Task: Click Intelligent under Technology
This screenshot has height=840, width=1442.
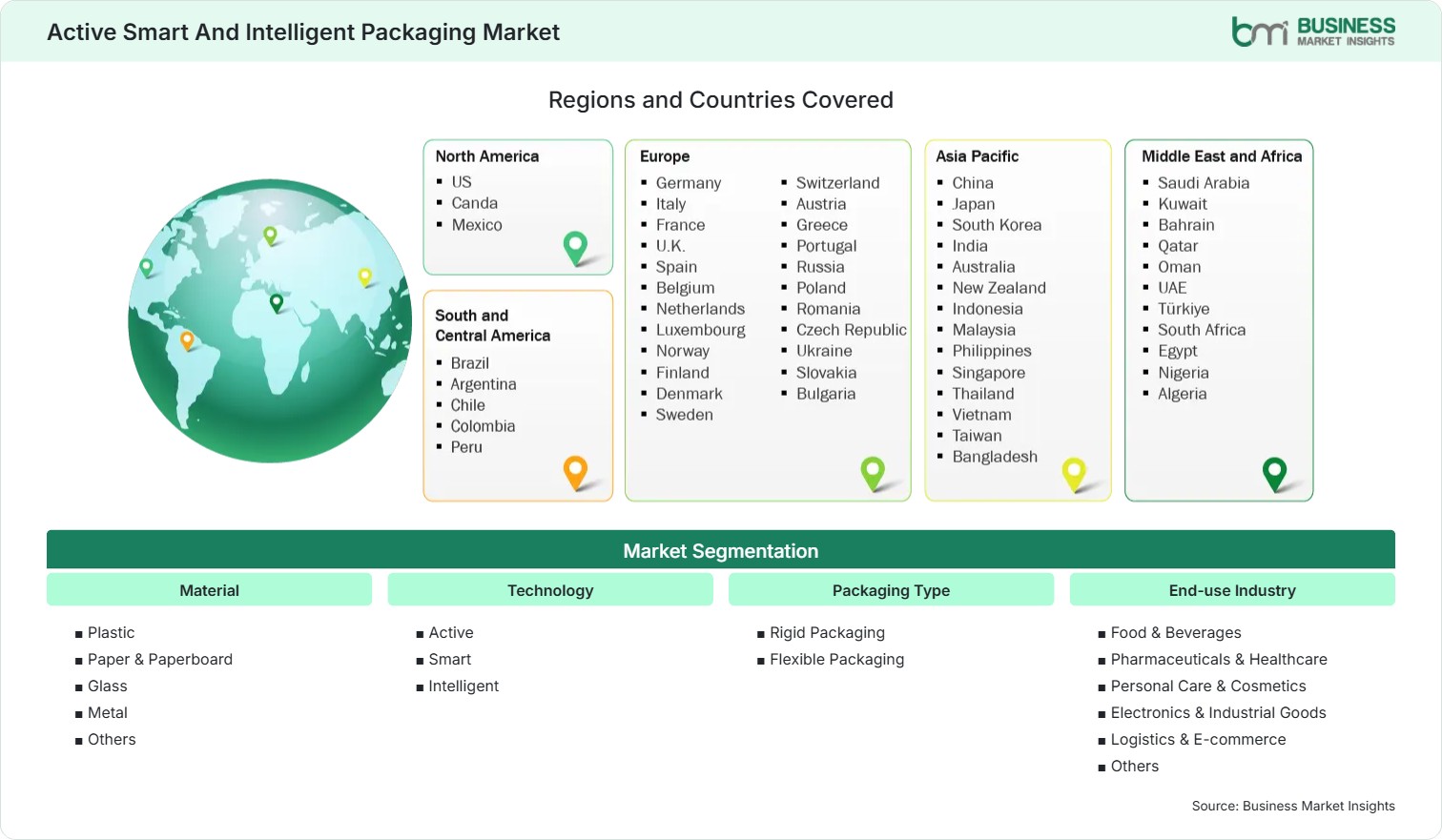Action: [463, 686]
